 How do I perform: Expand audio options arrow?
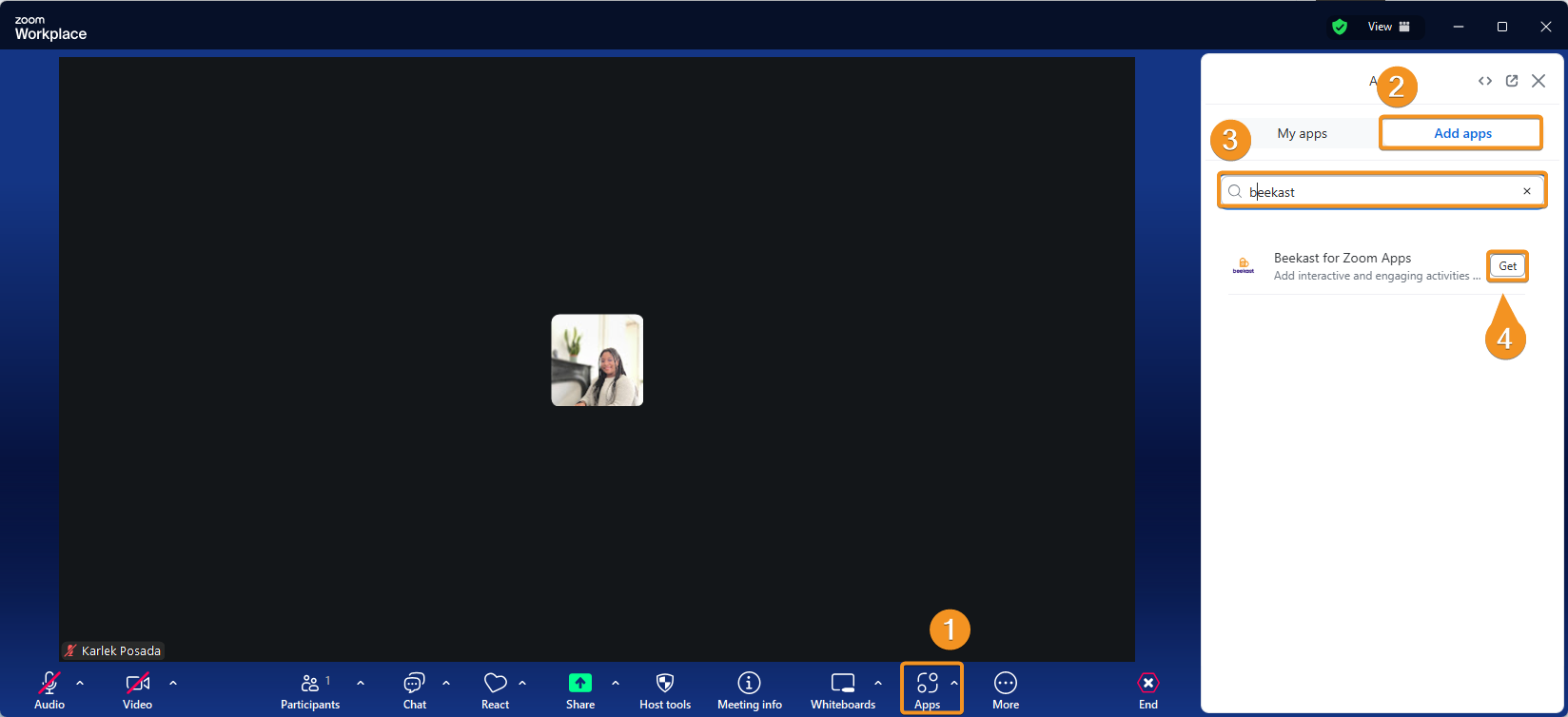click(80, 683)
